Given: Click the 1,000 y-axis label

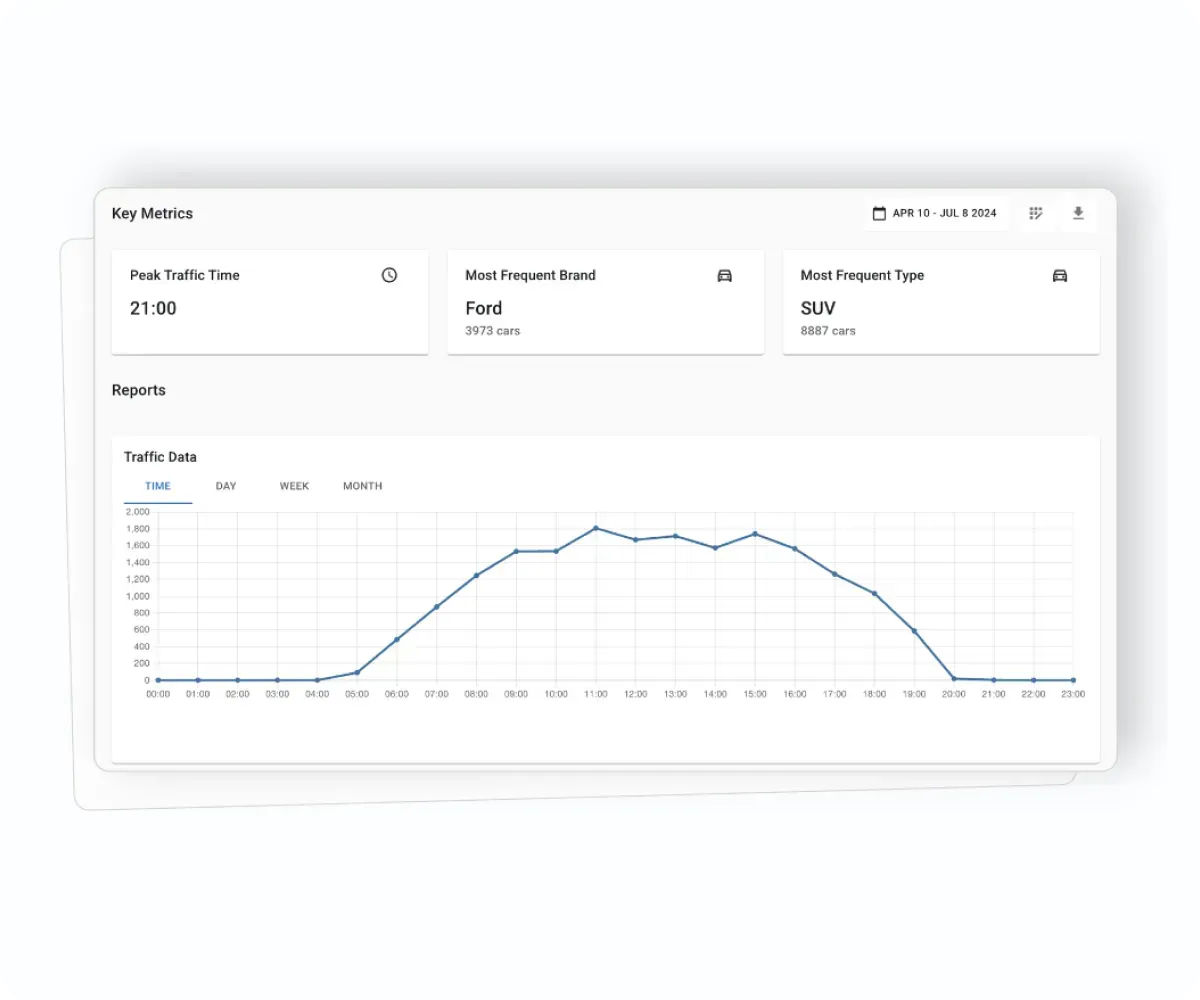Looking at the screenshot, I should 137,596.
